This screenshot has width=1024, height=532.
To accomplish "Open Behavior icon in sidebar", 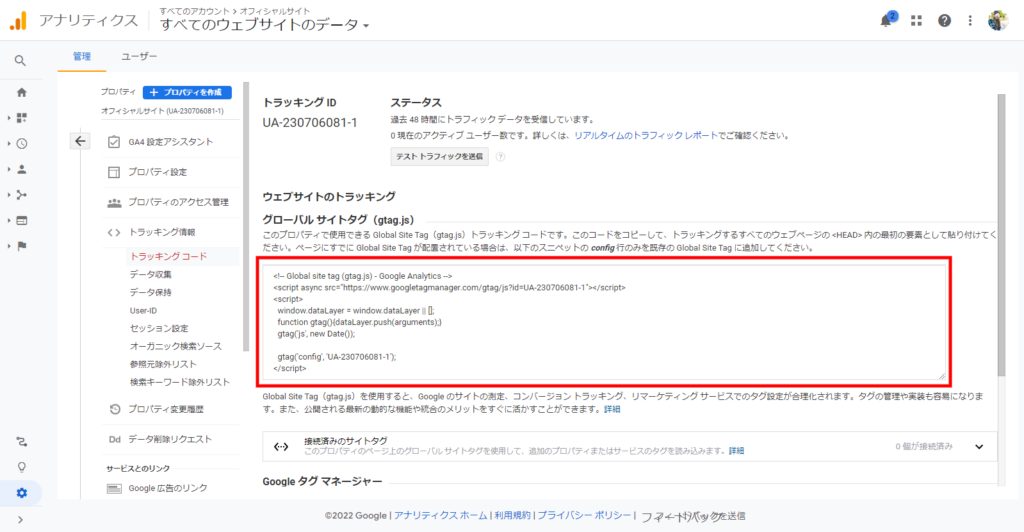I will (x=22, y=221).
